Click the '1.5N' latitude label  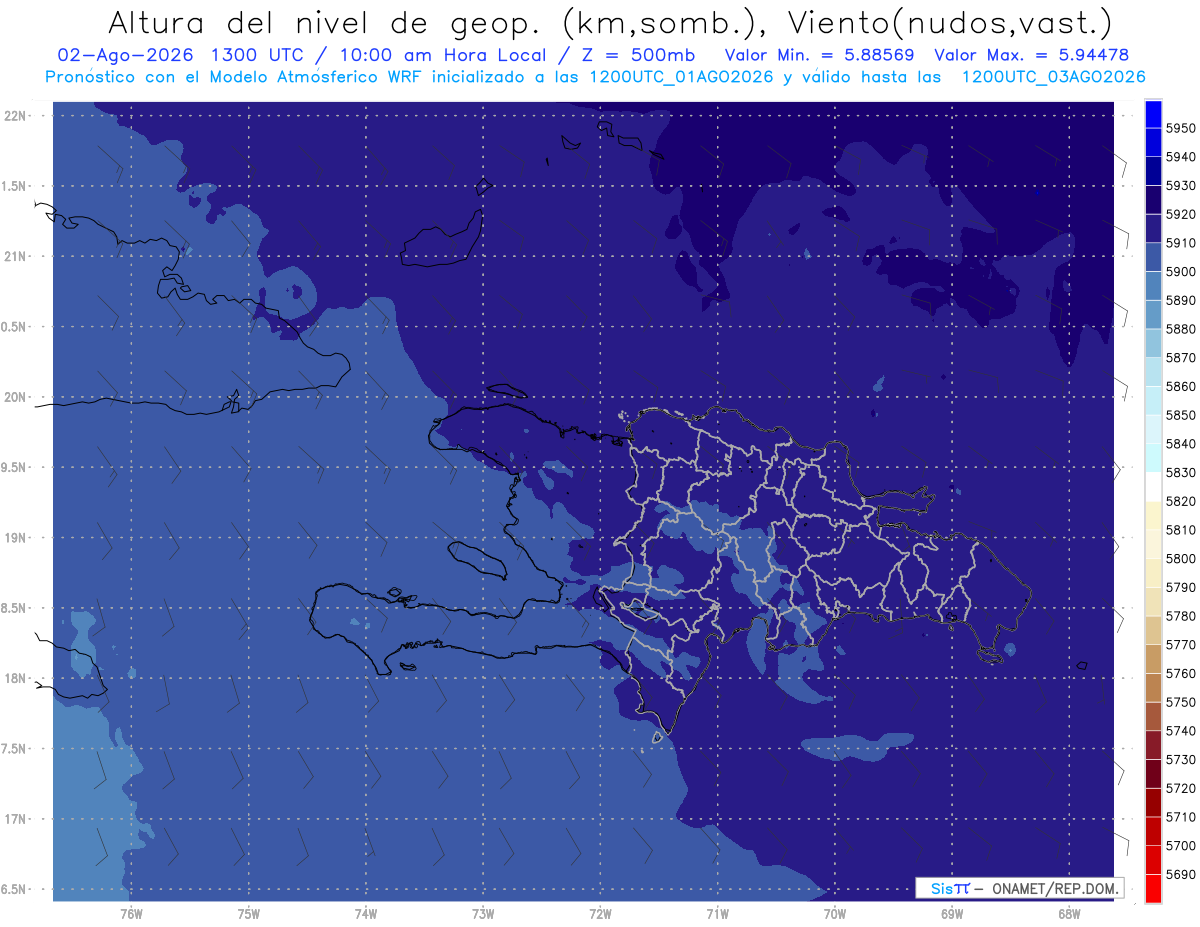pyautogui.click(x=15, y=186)
